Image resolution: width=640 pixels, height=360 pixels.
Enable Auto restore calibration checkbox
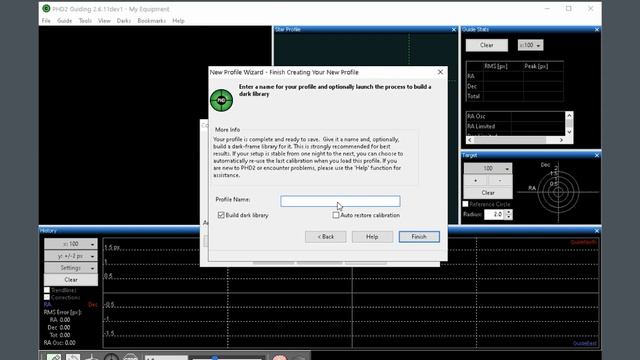point(336,215)
